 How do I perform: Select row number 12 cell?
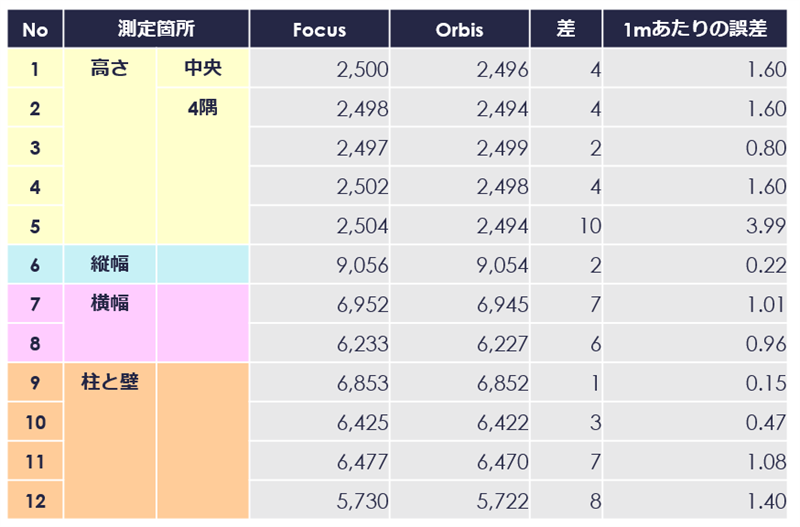click(x=35, y=500)
